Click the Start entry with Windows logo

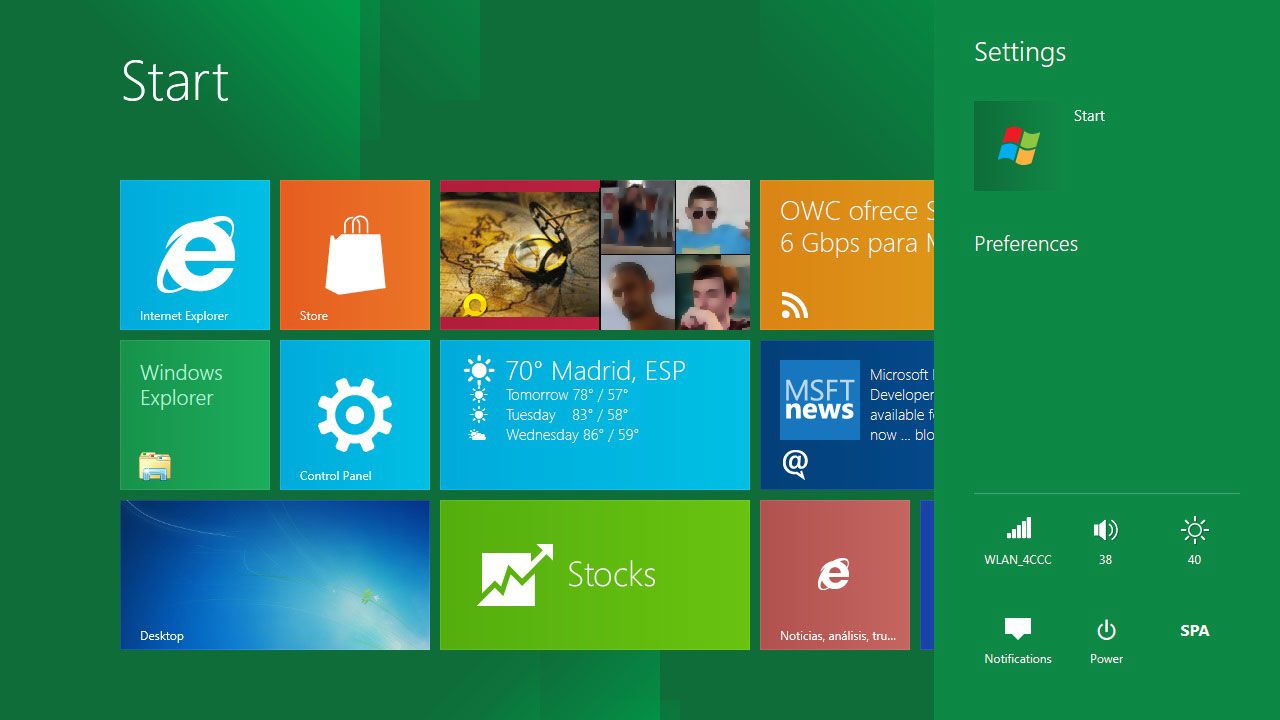pos(1018,146)
